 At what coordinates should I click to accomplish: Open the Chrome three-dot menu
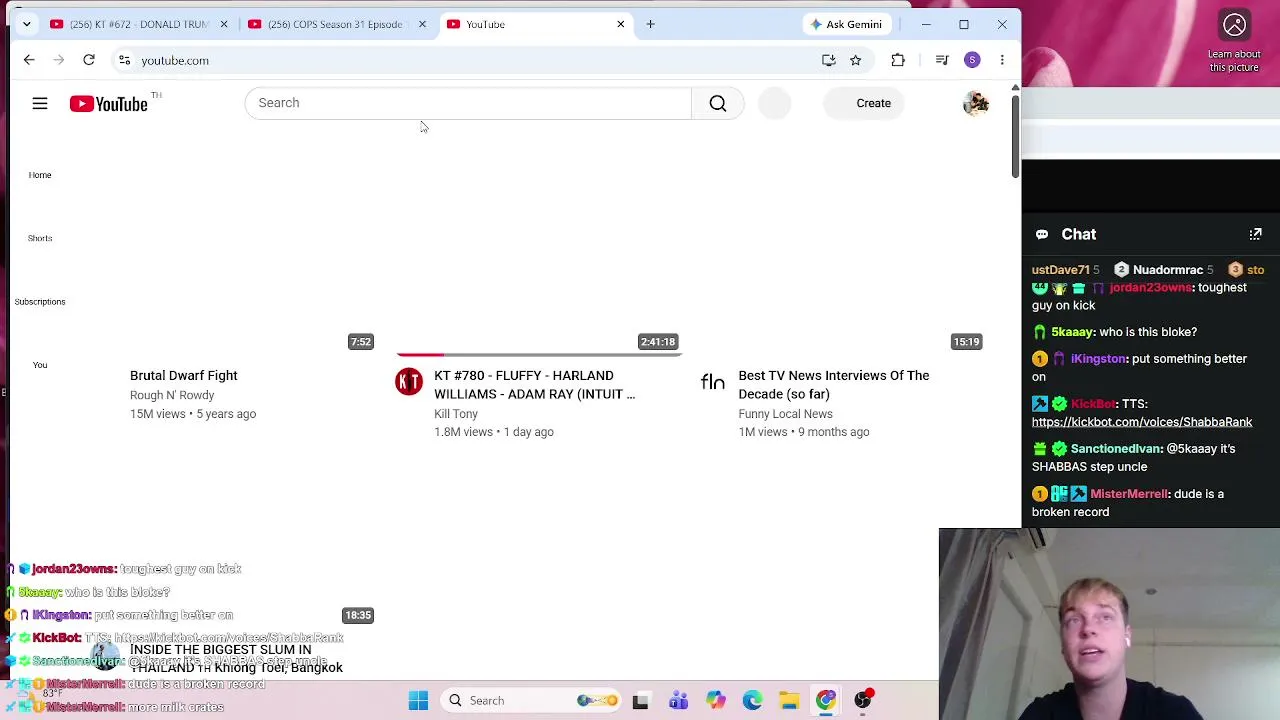pos(1002,60)
